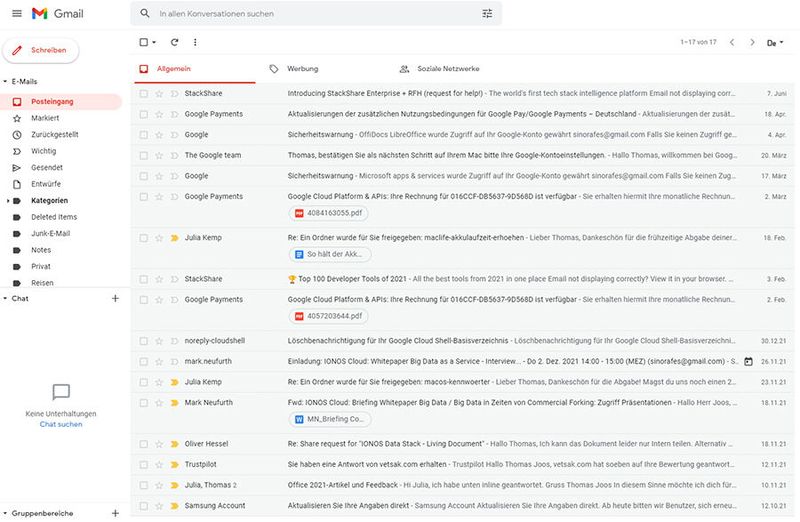Collapse the E-Mails section in sidebar
Viewport: 800px width, 522px height.
[5, 81]
